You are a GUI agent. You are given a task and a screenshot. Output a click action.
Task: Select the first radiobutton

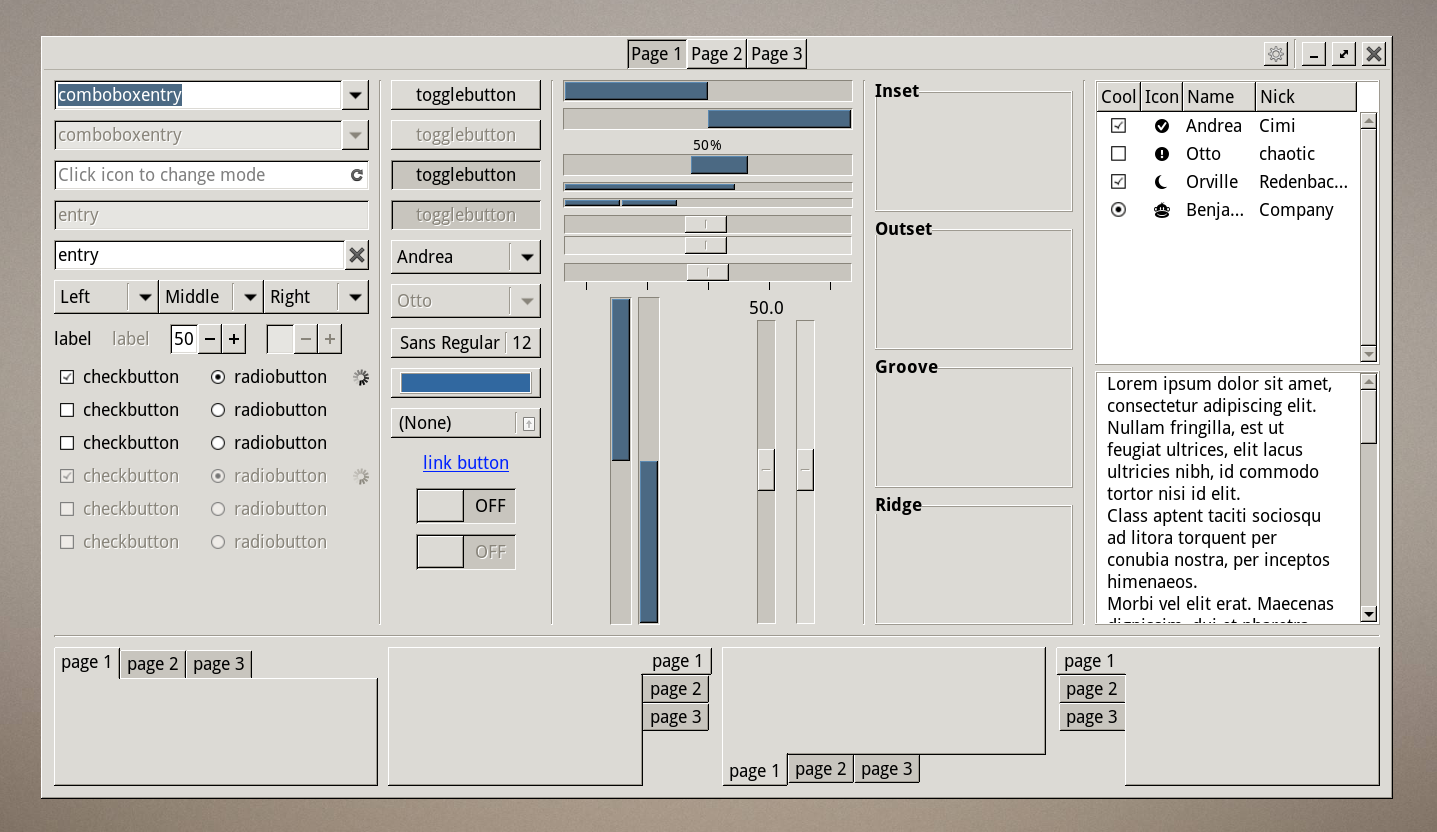click(x=218, y=377)
